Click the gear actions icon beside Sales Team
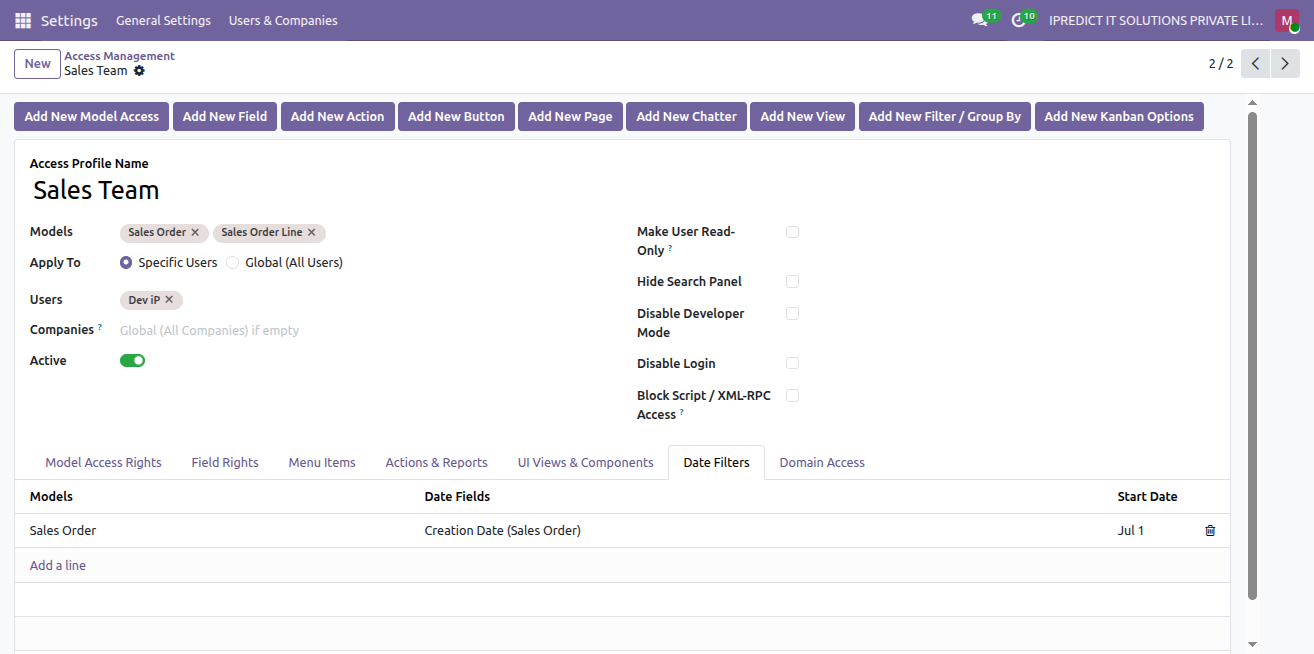The image size is (1314, 654). click(139, 71)
